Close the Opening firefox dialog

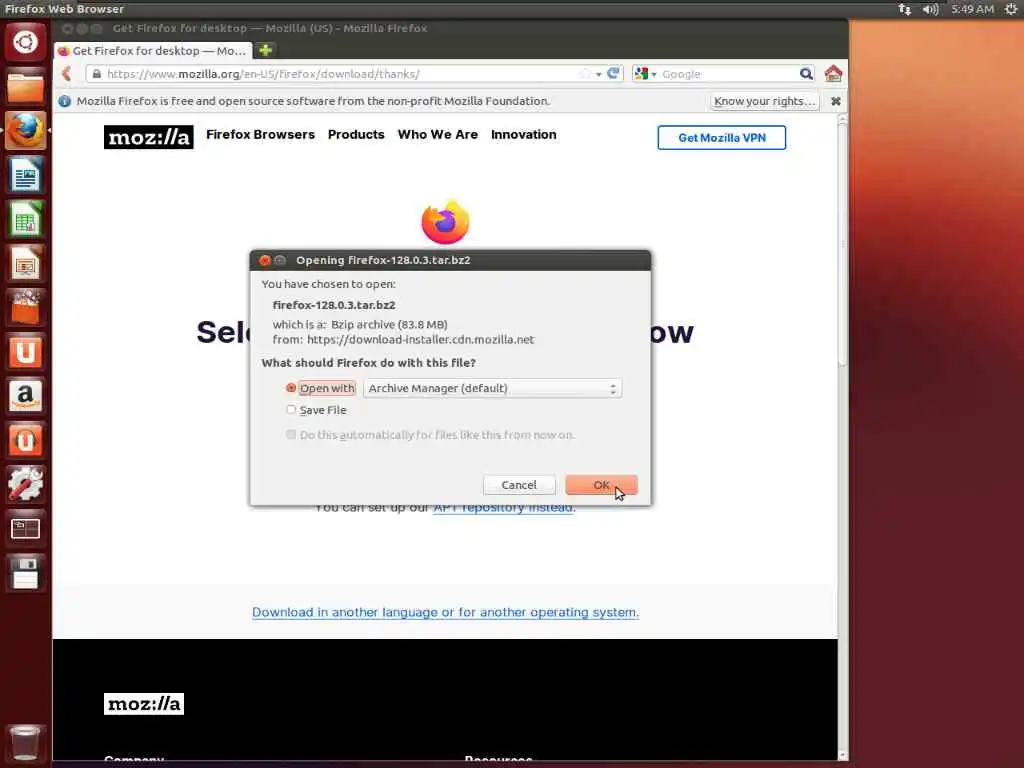point(264,260)
